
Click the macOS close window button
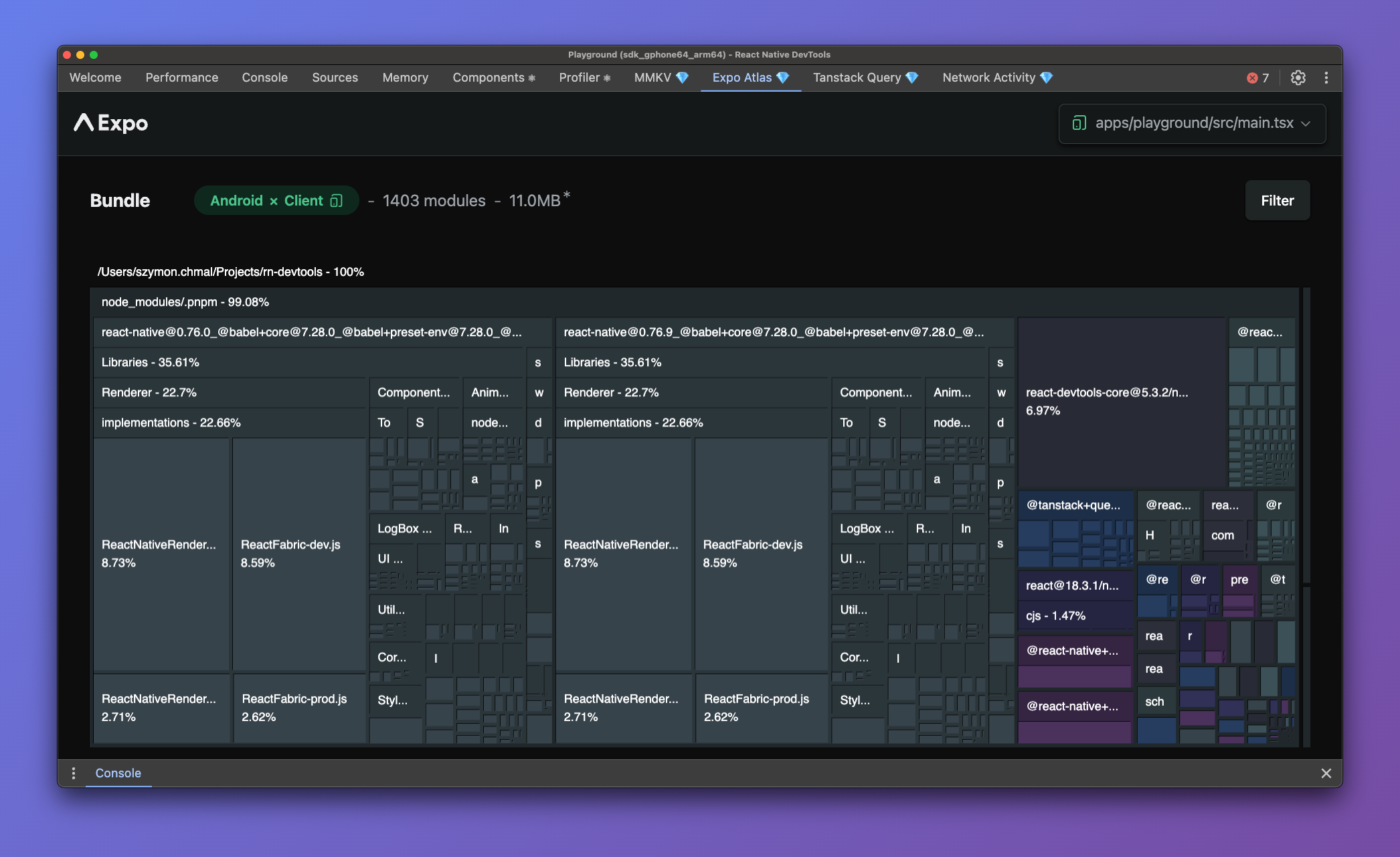coord(67,55)
